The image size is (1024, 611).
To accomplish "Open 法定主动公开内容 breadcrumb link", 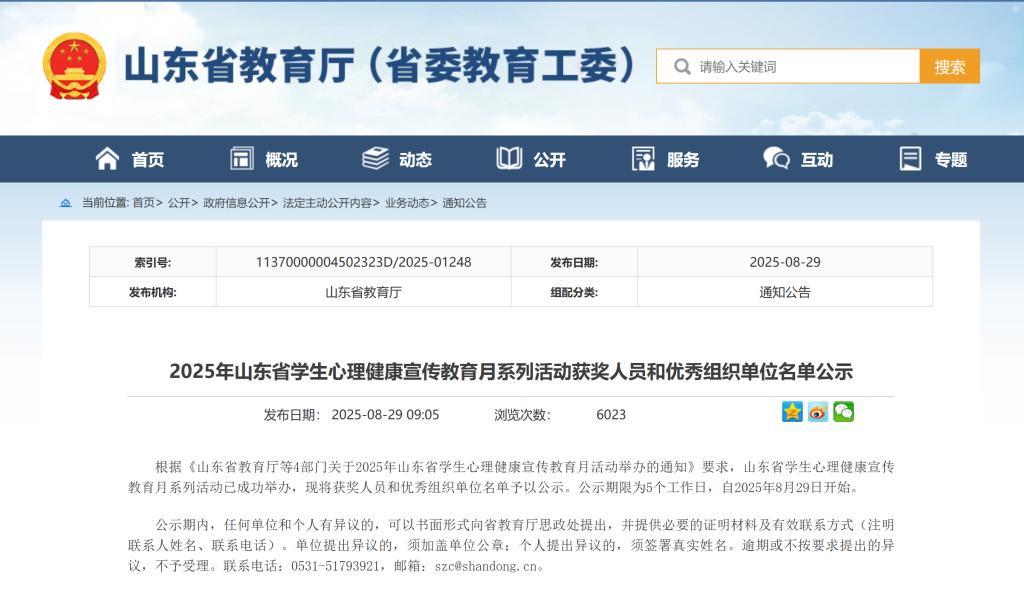I will coord(327,203).
